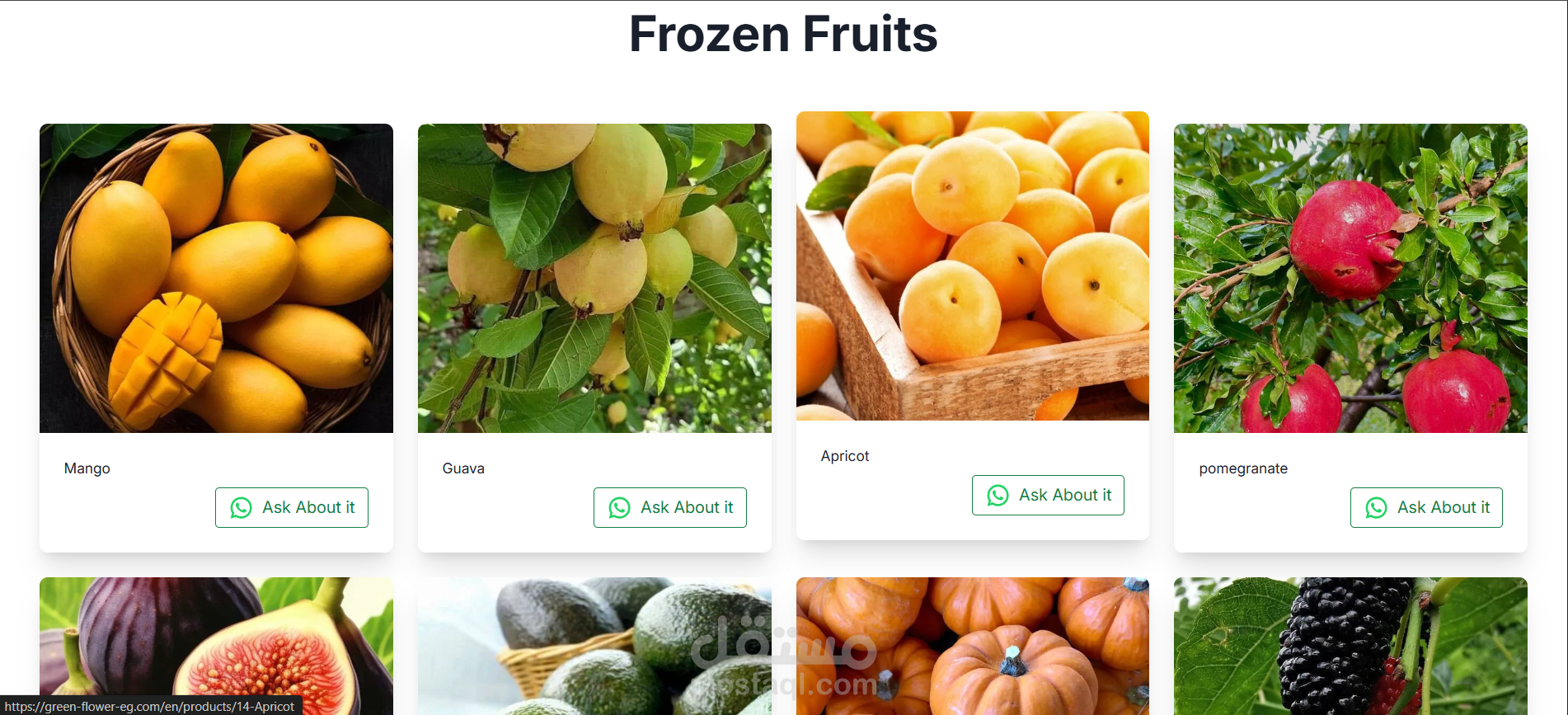Viewport: 1568px width, 715px height.
Task: Click the WhatsApp icon on Apricot card
Action: coord(998,496)
